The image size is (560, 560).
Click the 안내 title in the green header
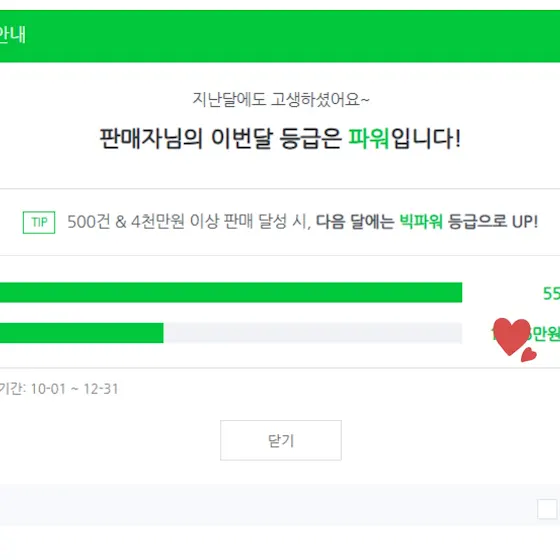point(12,35)
